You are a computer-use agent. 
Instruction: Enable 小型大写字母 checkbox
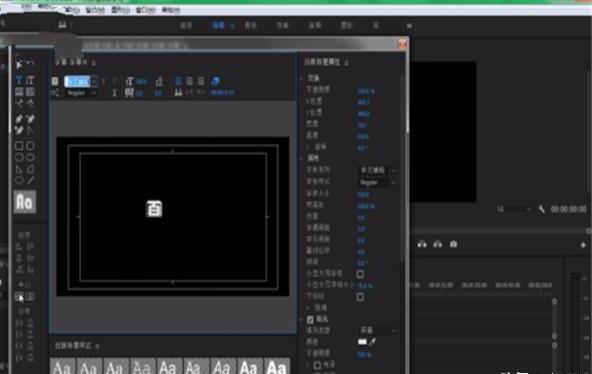click(360, 274)
